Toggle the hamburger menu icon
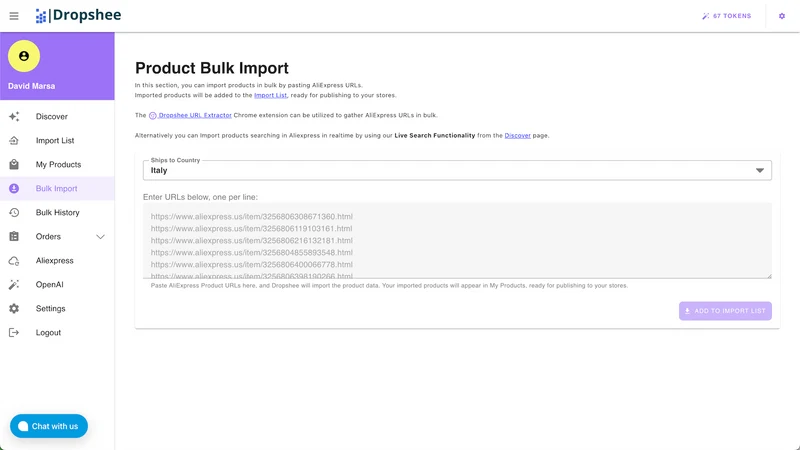 click(x=14, y=16)
